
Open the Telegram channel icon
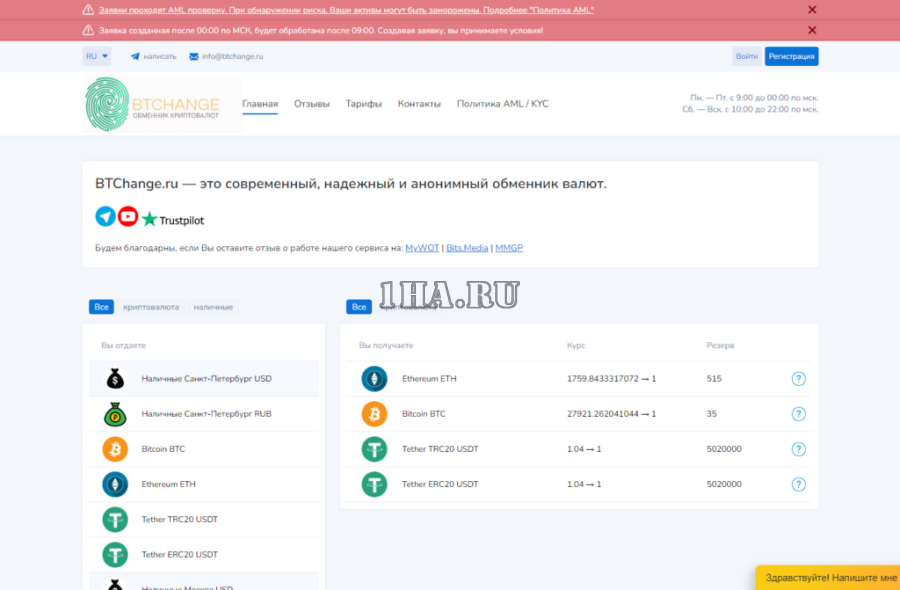[x=105, y=216]
